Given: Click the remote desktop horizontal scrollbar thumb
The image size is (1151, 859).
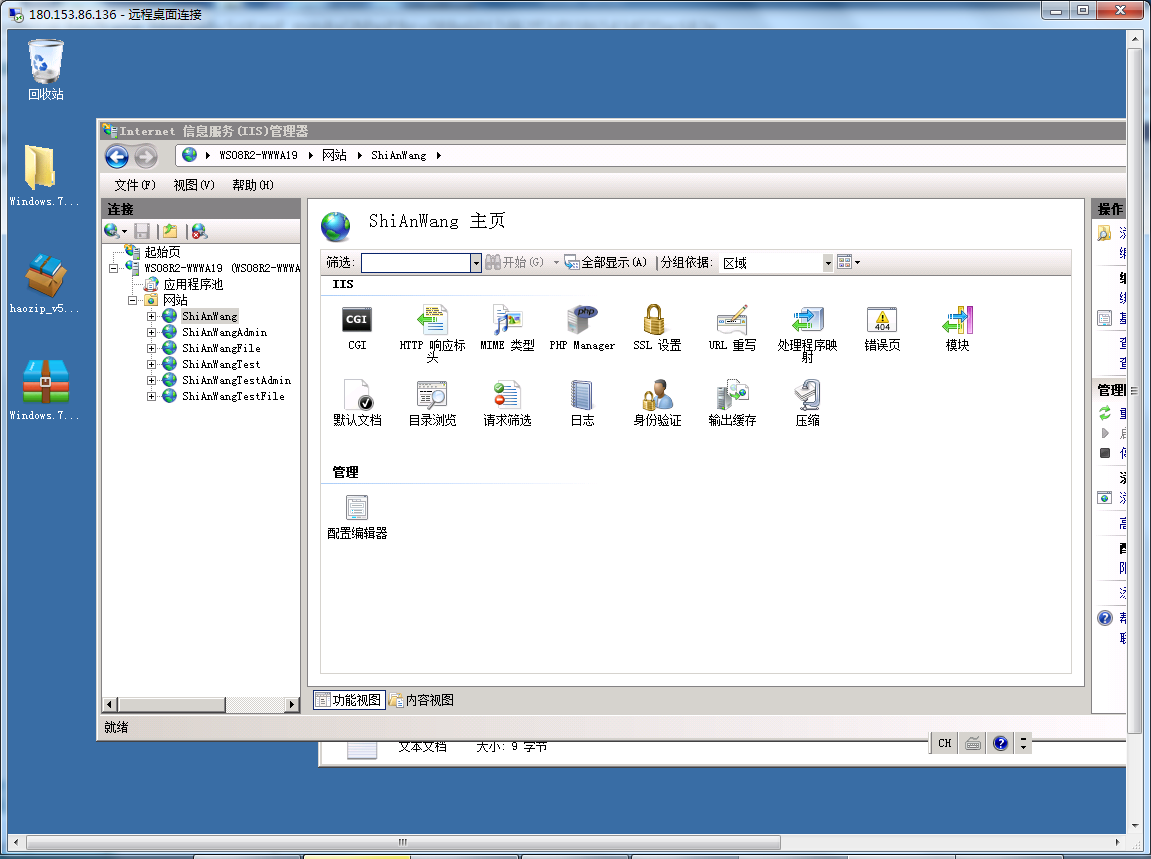Looking at the screenshot, I should [x=402, y=842].
